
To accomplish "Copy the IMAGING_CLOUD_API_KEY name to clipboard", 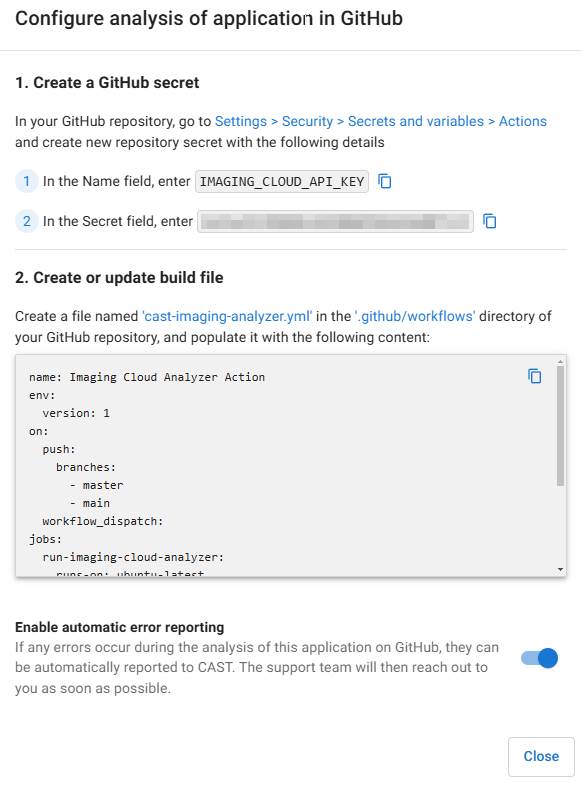I will (384, 181).
